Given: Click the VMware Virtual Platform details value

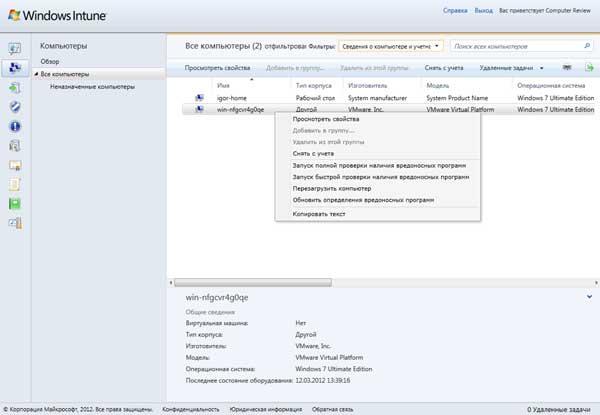Looking at the screenshot, I should click(x=329, y=357).
